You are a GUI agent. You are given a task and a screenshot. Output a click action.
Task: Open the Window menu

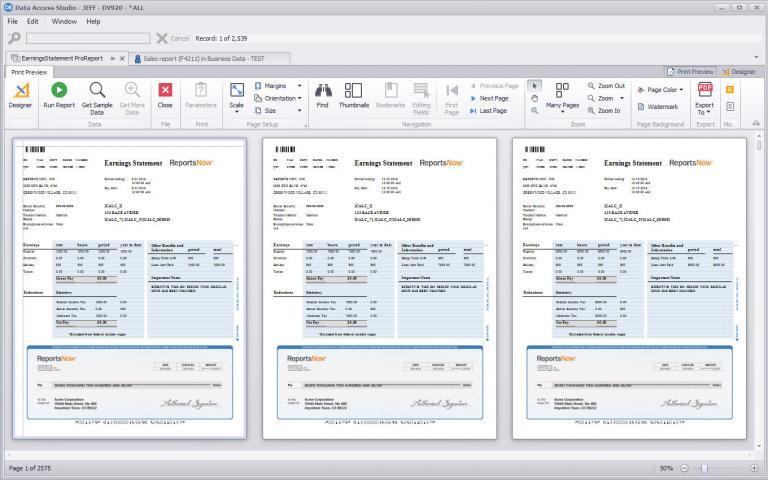pyautogui.click(x=63, y=20)
